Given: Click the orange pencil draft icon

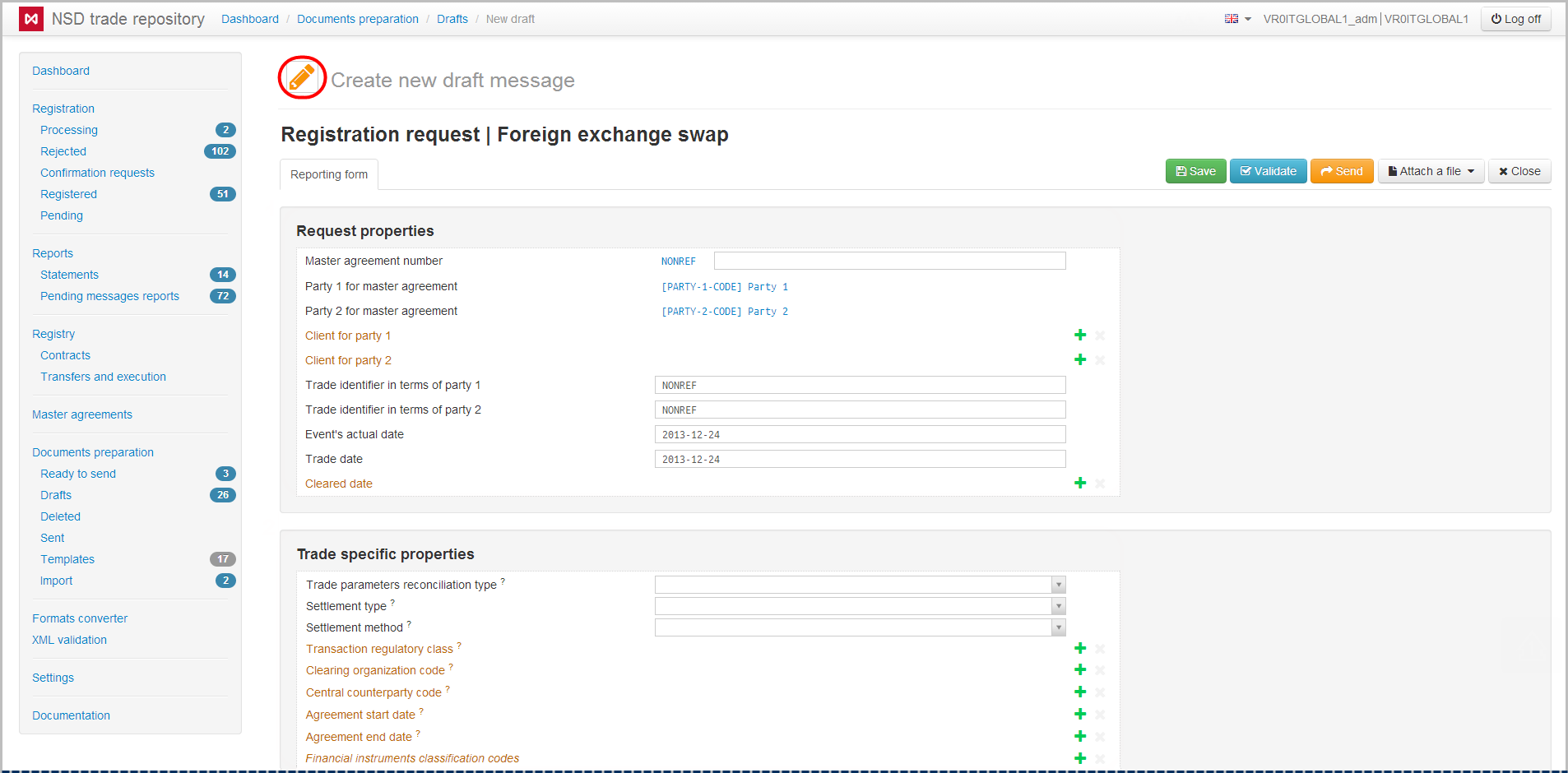Looking at the screenshot, I should coord(301,78).
